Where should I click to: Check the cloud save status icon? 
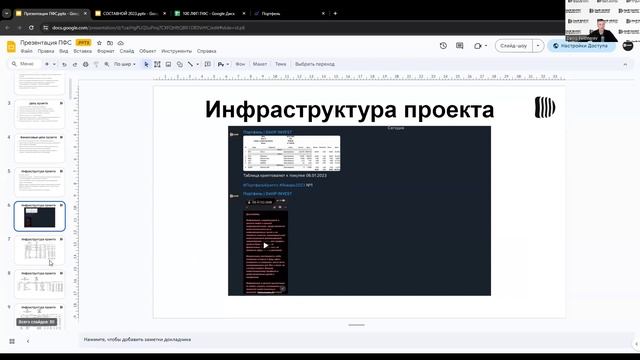[120, 43]
